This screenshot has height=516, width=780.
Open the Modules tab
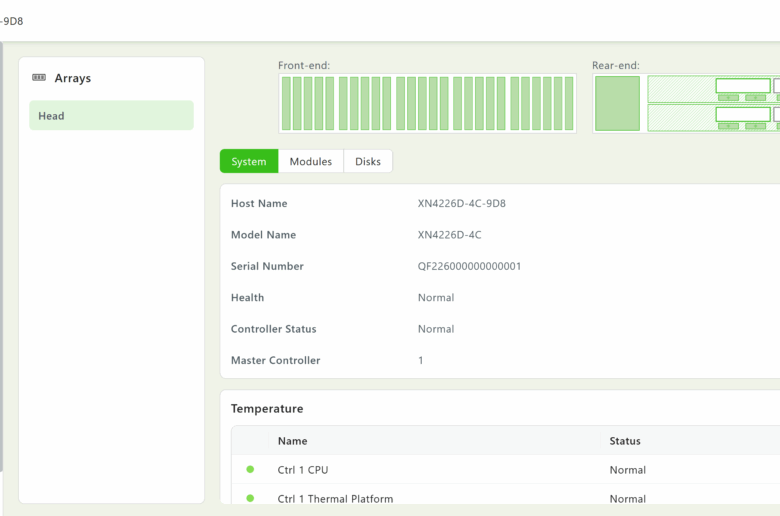click(310, 162)
